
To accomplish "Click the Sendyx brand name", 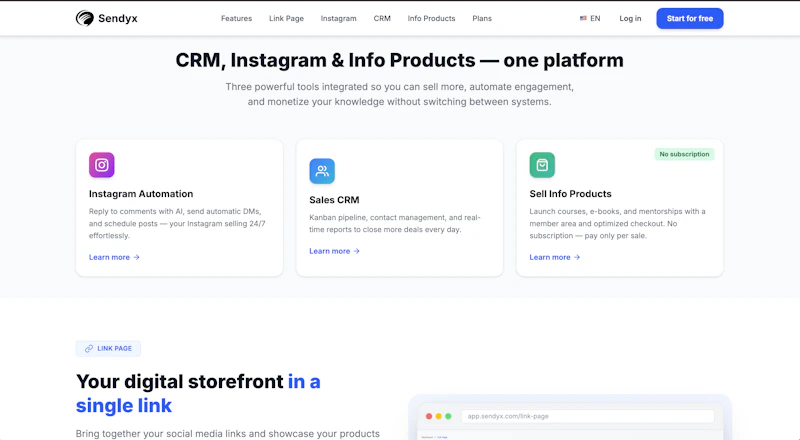I will tap(118, 18).
